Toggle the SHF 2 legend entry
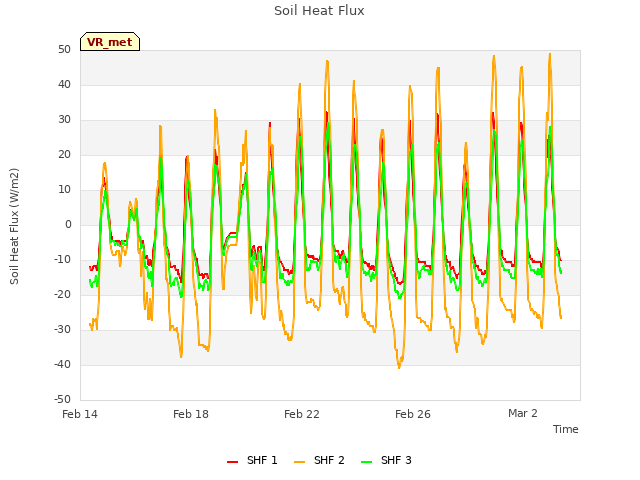 point(319,460)
